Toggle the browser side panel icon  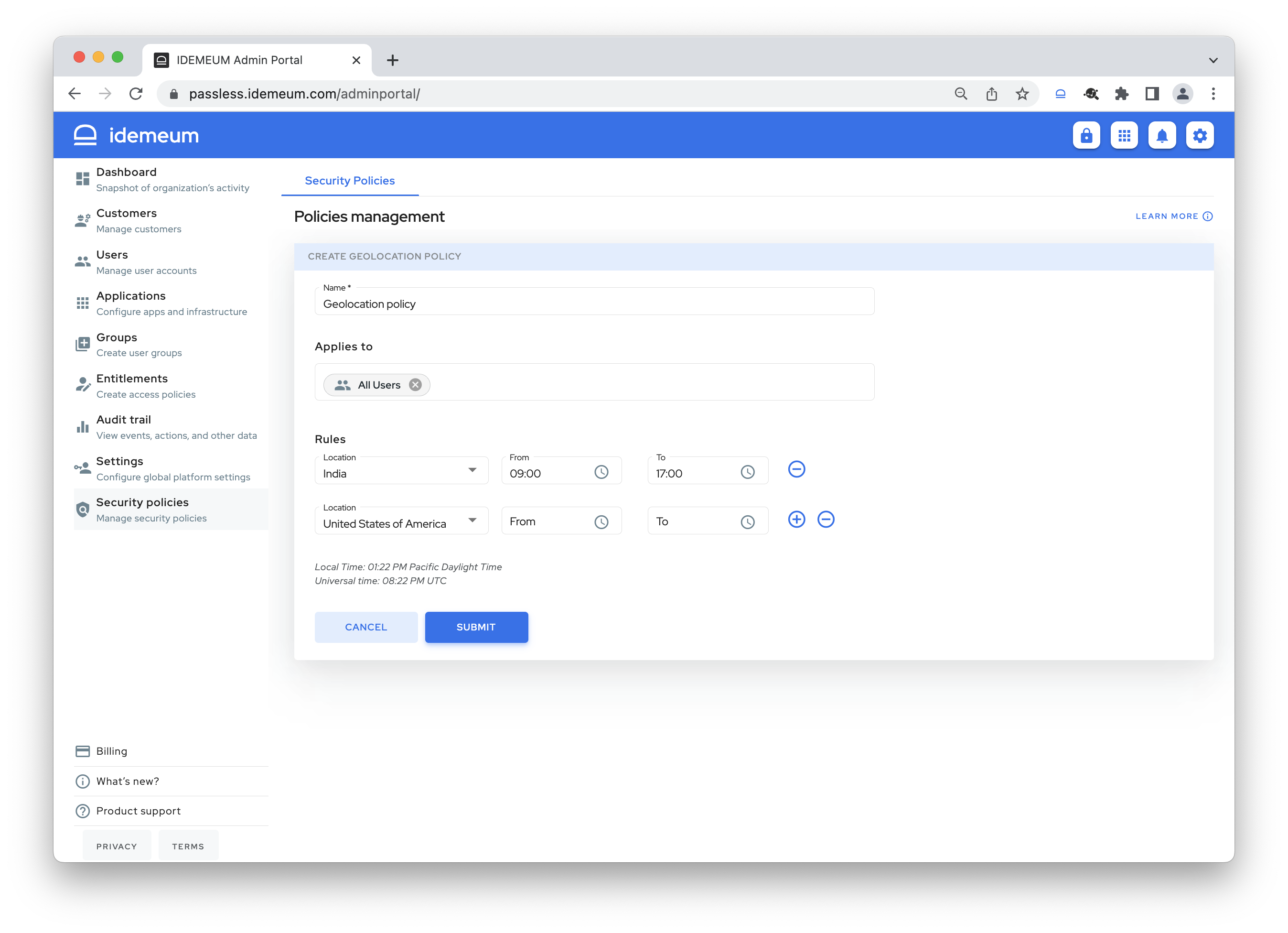click(x=1152, y=94)
